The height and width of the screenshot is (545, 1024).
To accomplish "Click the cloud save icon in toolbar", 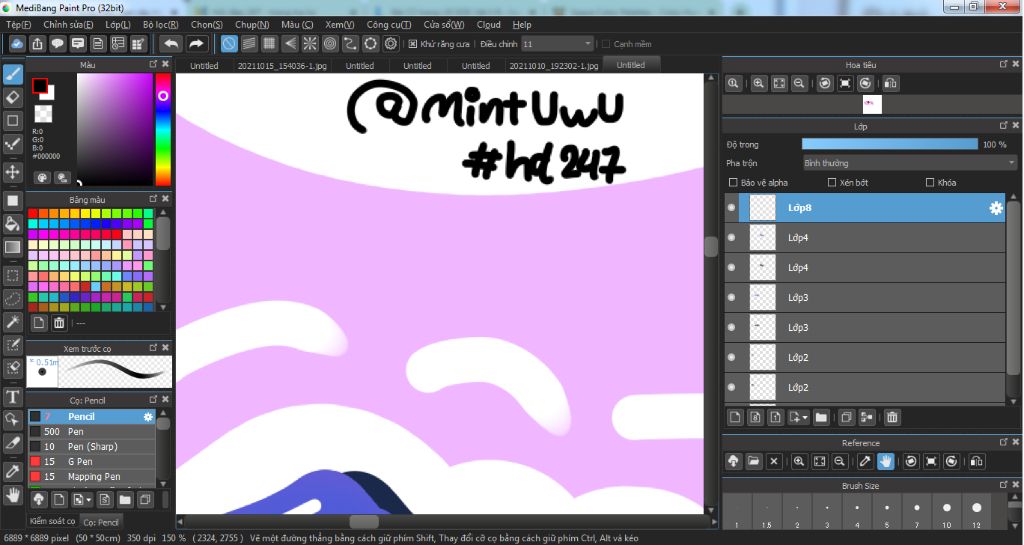I will 17,44.
